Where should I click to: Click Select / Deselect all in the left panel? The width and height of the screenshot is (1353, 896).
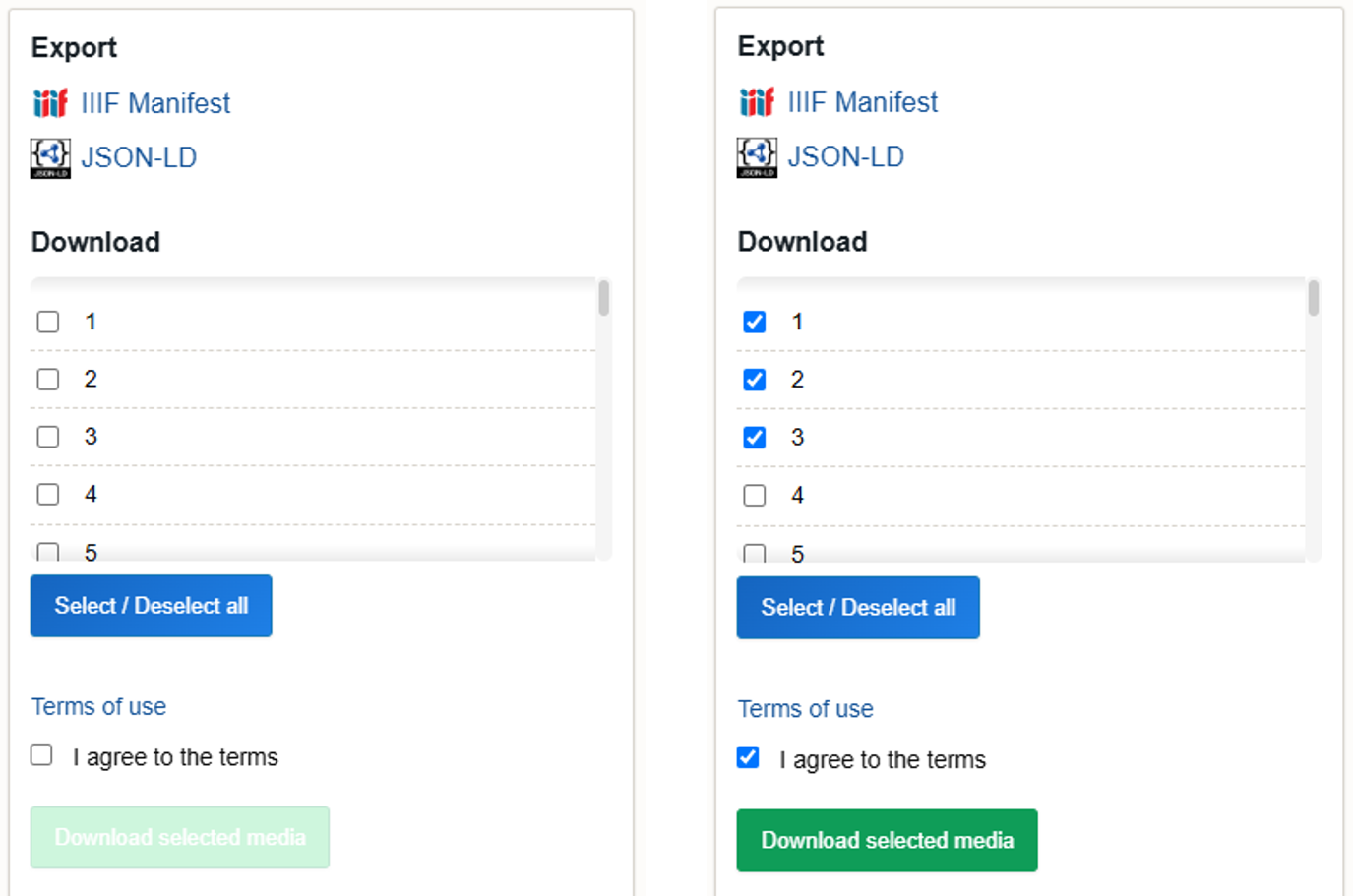point(151,606)
